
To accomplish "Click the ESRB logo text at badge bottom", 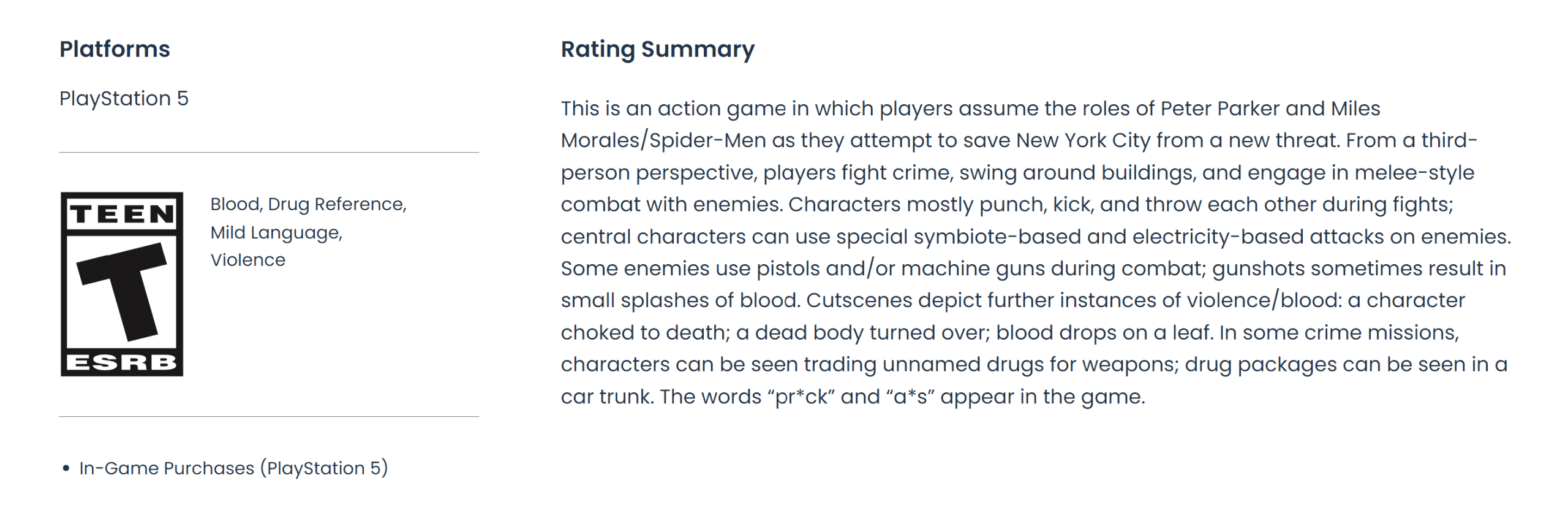I will 122,362.
